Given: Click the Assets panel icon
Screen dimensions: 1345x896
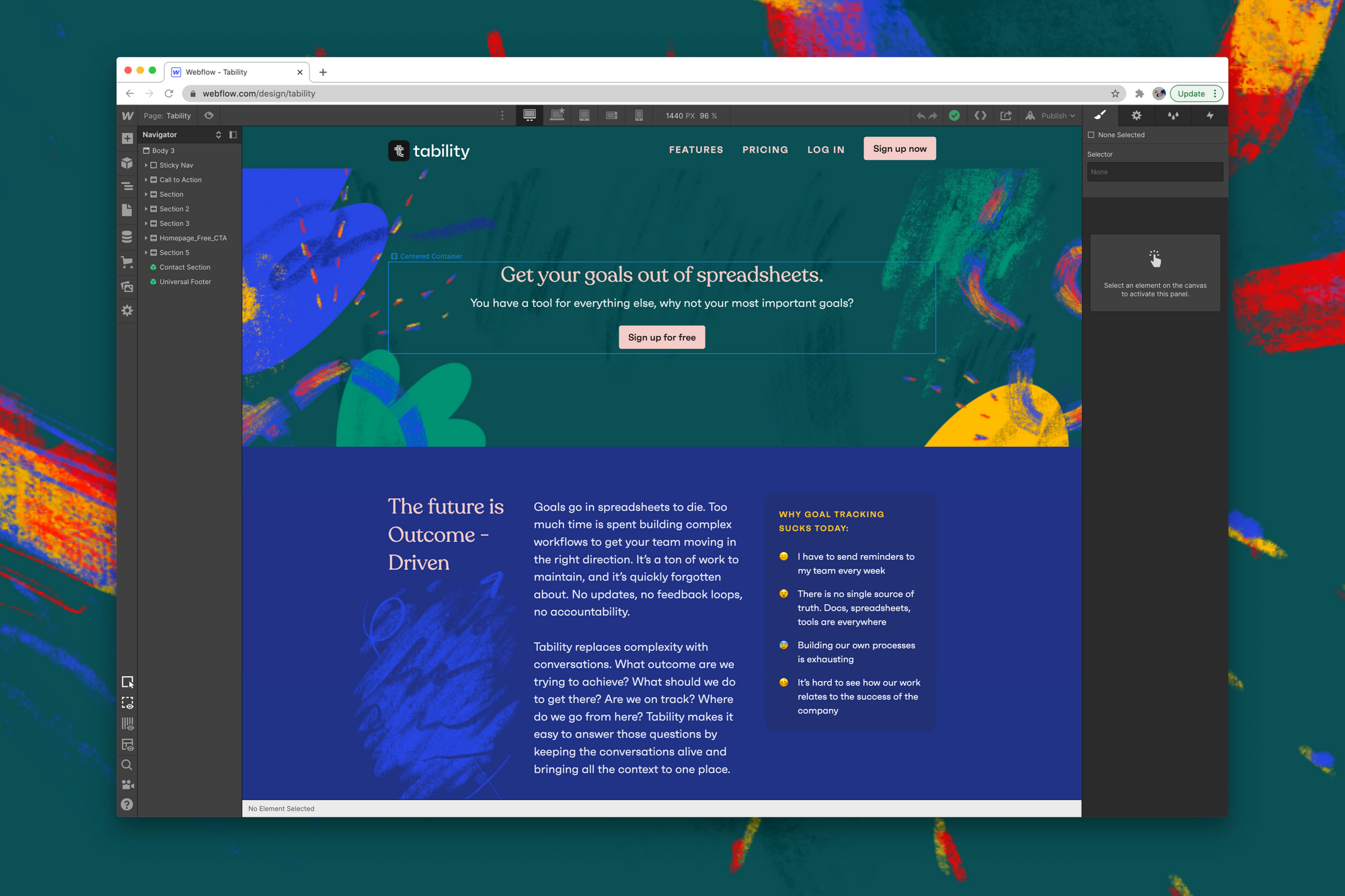Looking at the screenshot, I should coord(128,283).
